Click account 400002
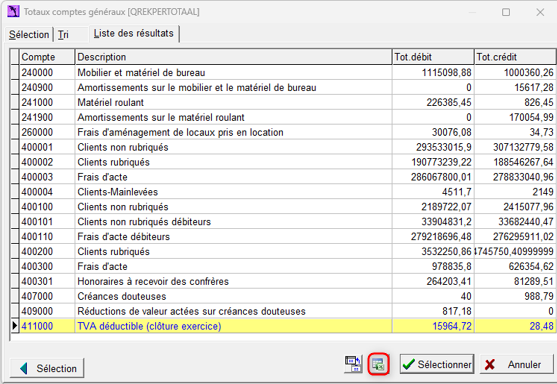 tap(47, 162)
